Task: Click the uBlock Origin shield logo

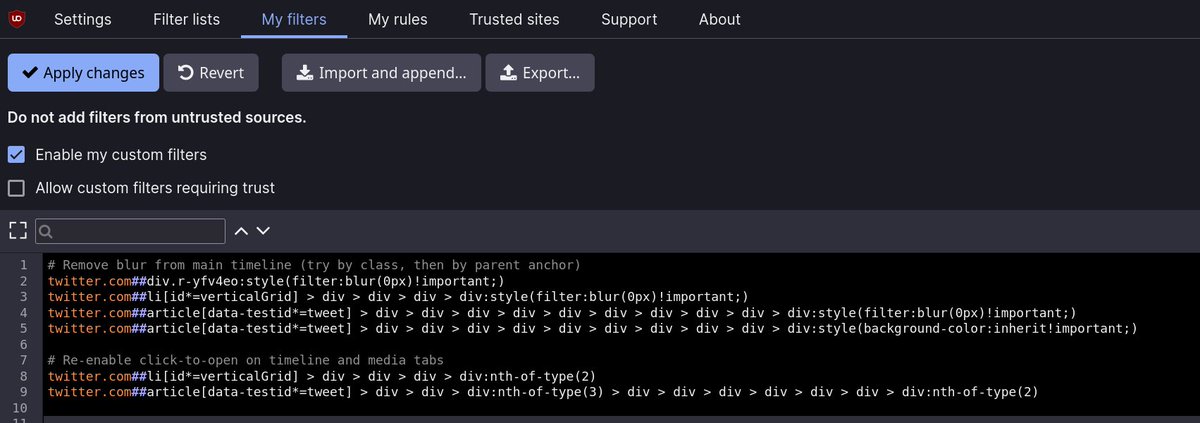Action: coord(16,19)
